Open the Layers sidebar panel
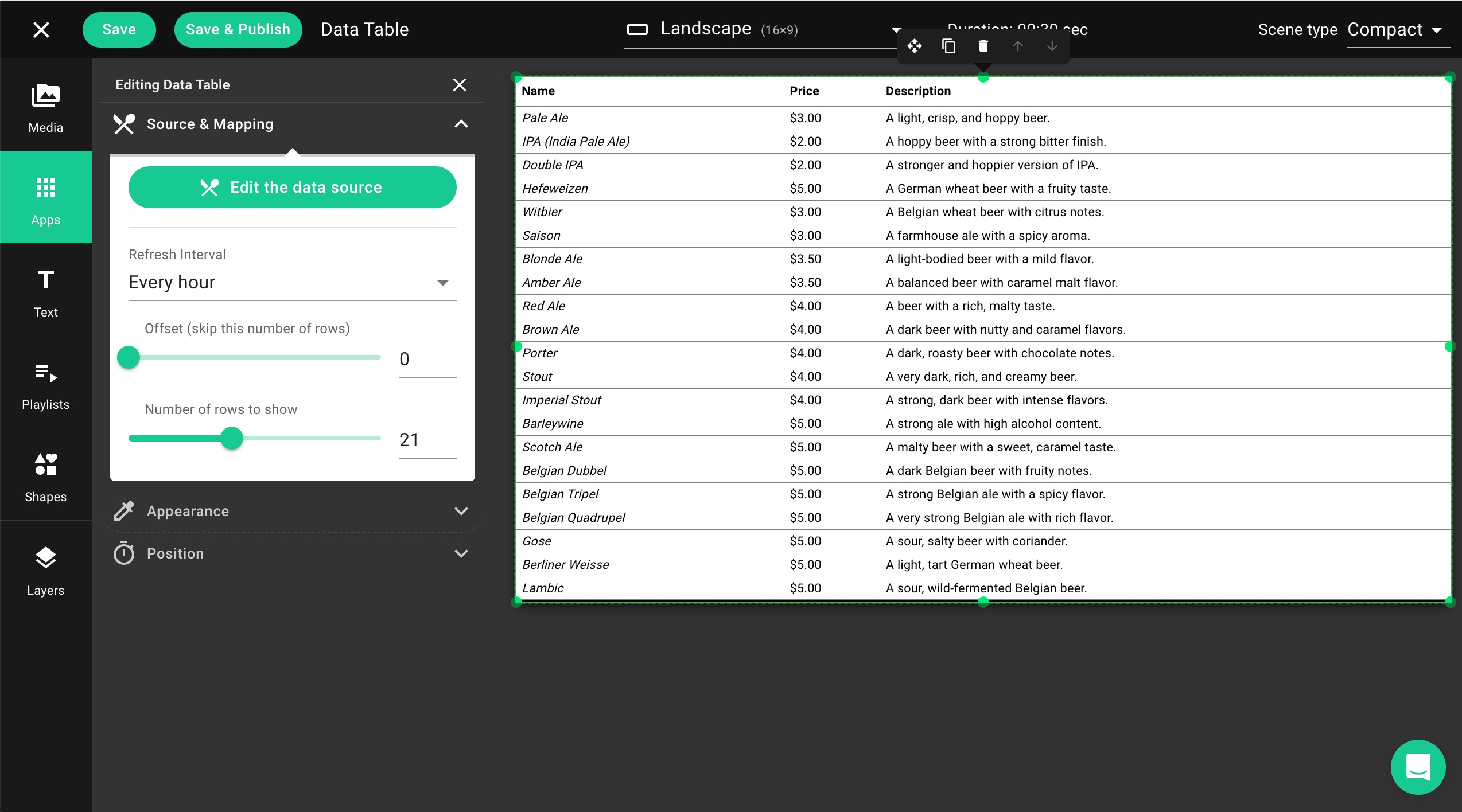This screenshot has width=1462, height=812. point(45,571)
